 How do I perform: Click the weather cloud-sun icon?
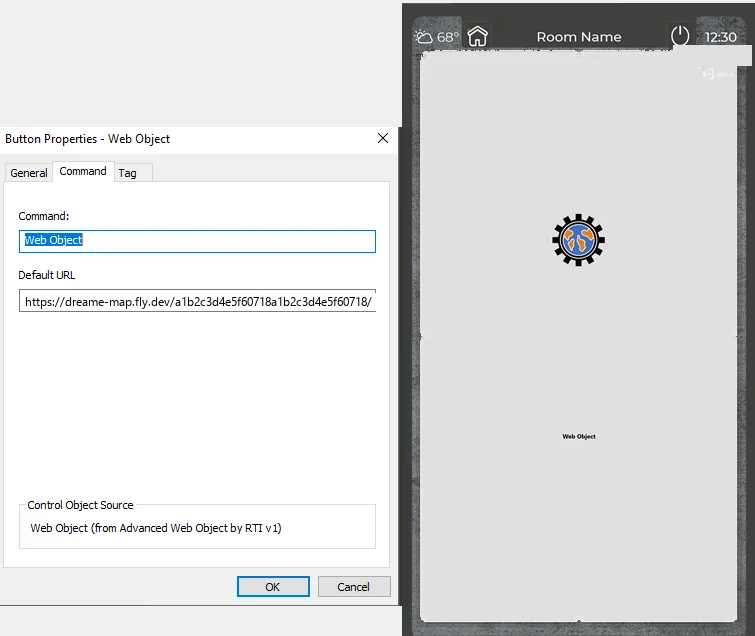pos(424,37)
